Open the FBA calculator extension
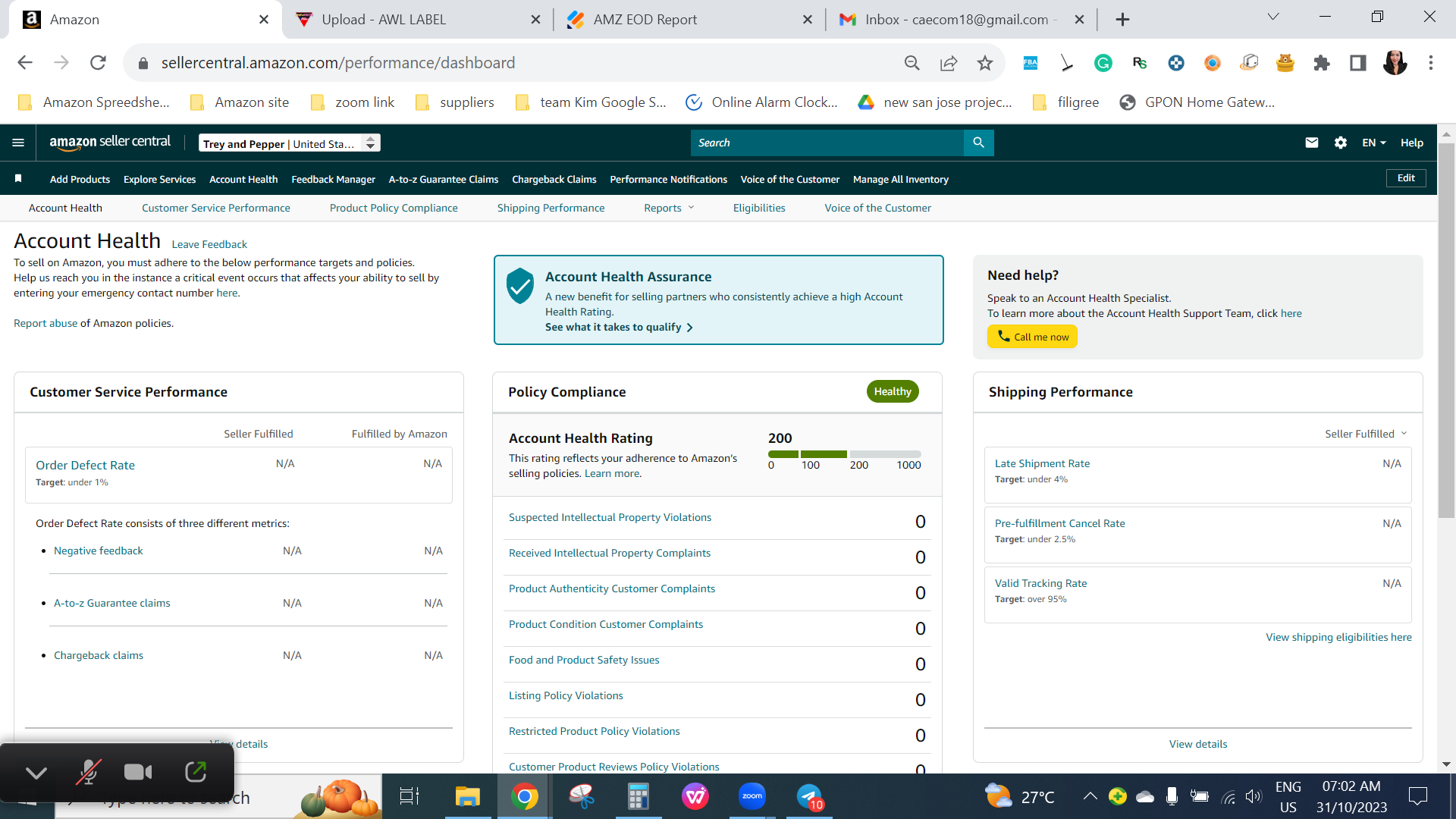Viewport: 1456px width, 819px height. tap(1031, 63)
